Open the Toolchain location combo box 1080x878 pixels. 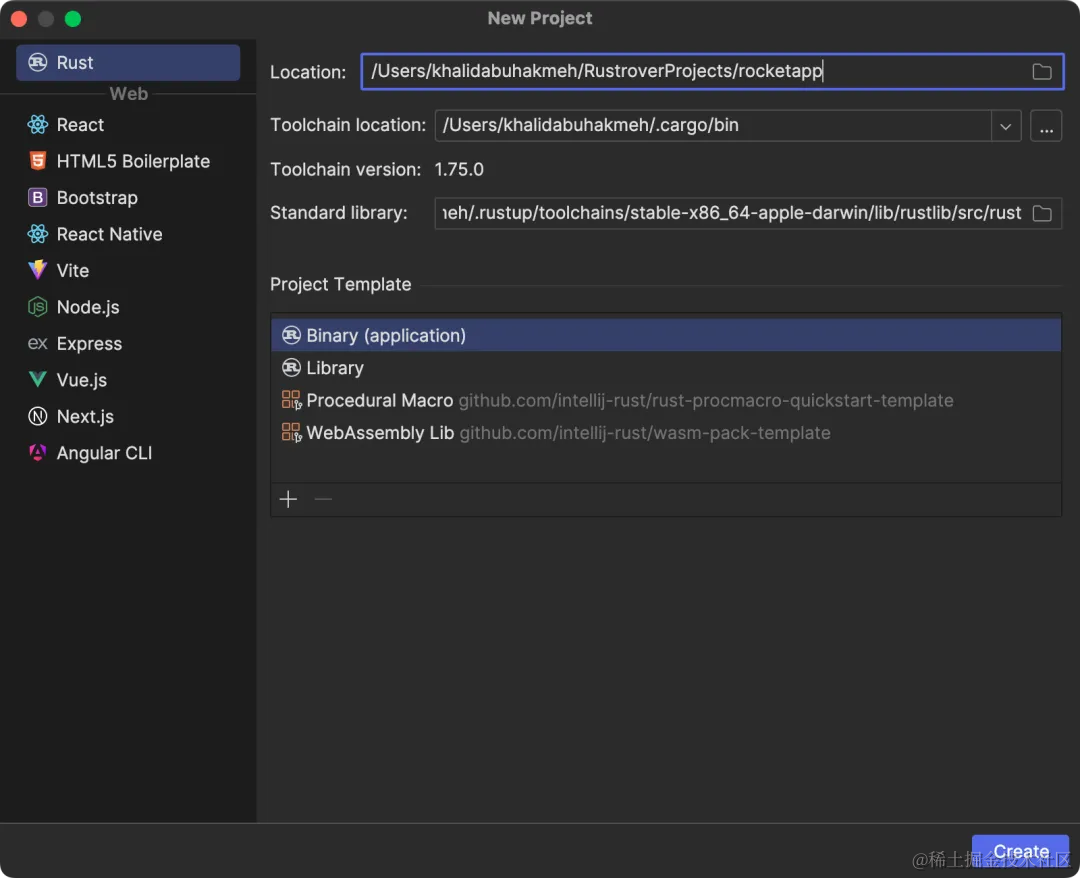tap(728, 126)
